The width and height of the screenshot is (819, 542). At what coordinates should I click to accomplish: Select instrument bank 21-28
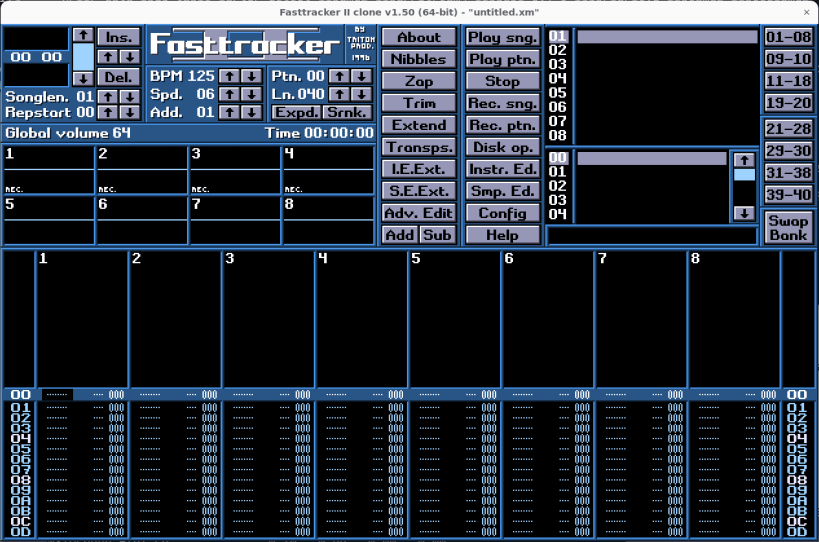point(788,128)
